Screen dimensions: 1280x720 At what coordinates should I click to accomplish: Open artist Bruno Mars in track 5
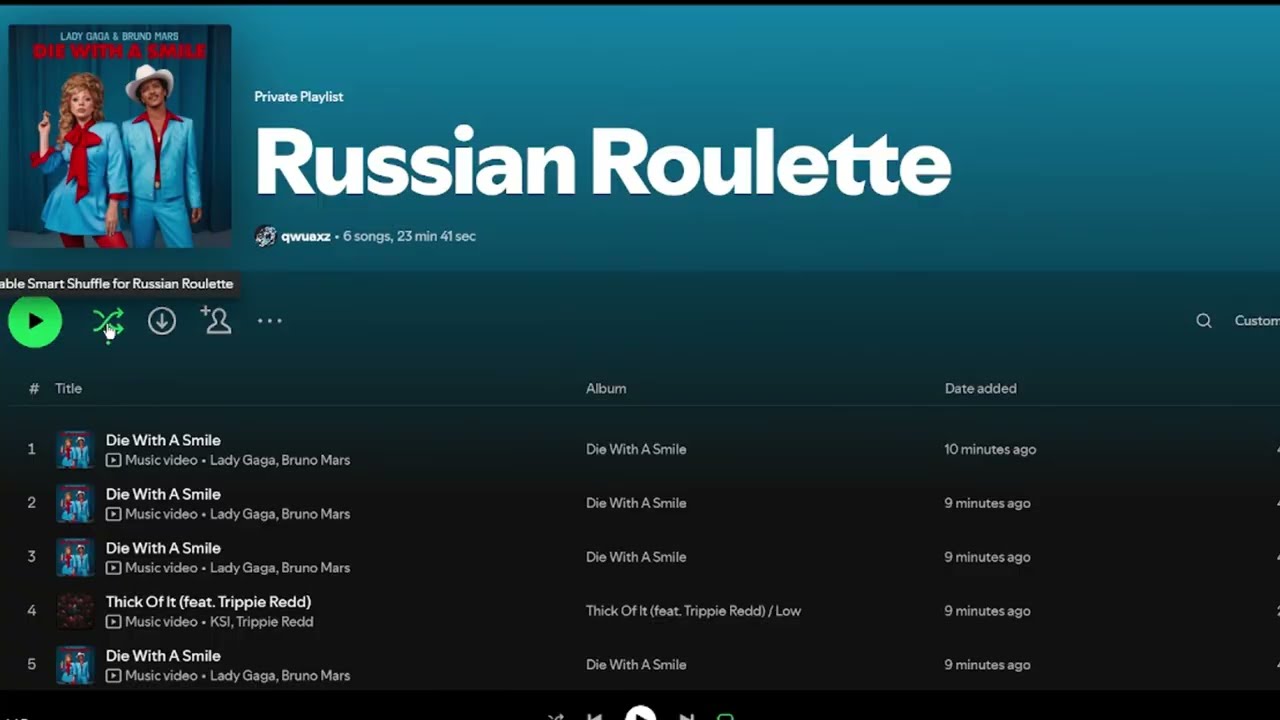pos(315,676)
